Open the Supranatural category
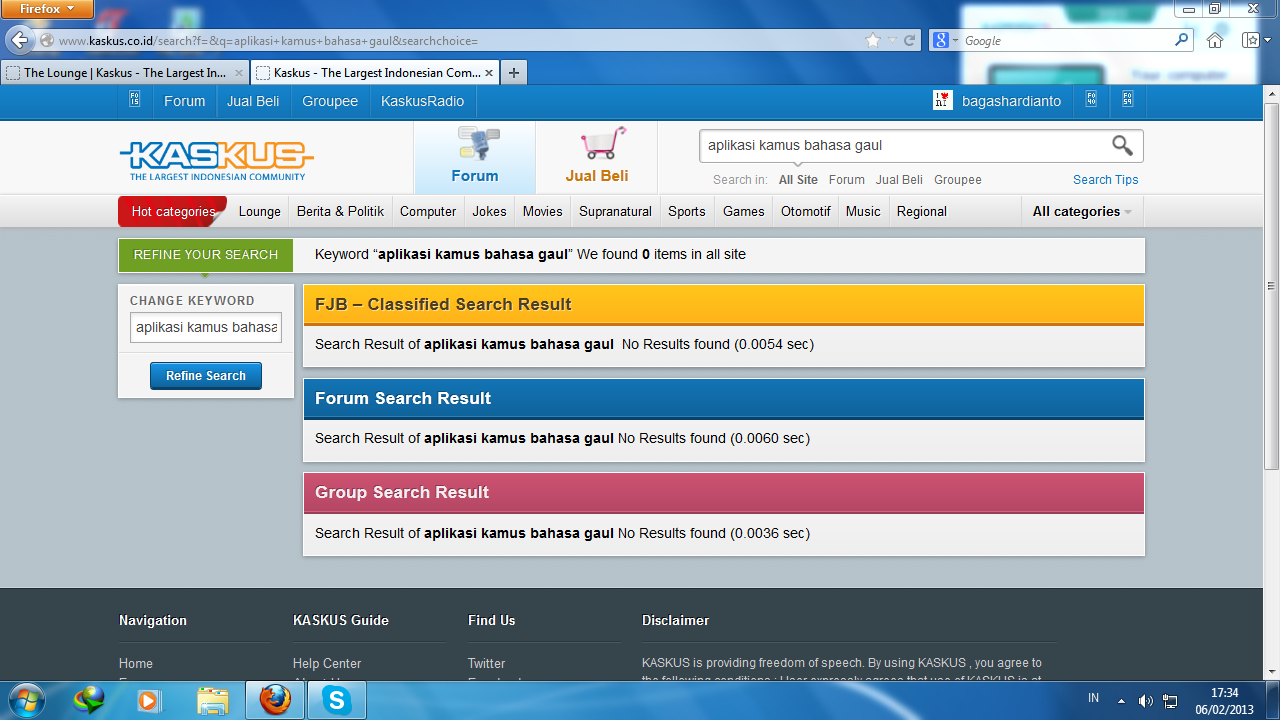 pos(616,211)
